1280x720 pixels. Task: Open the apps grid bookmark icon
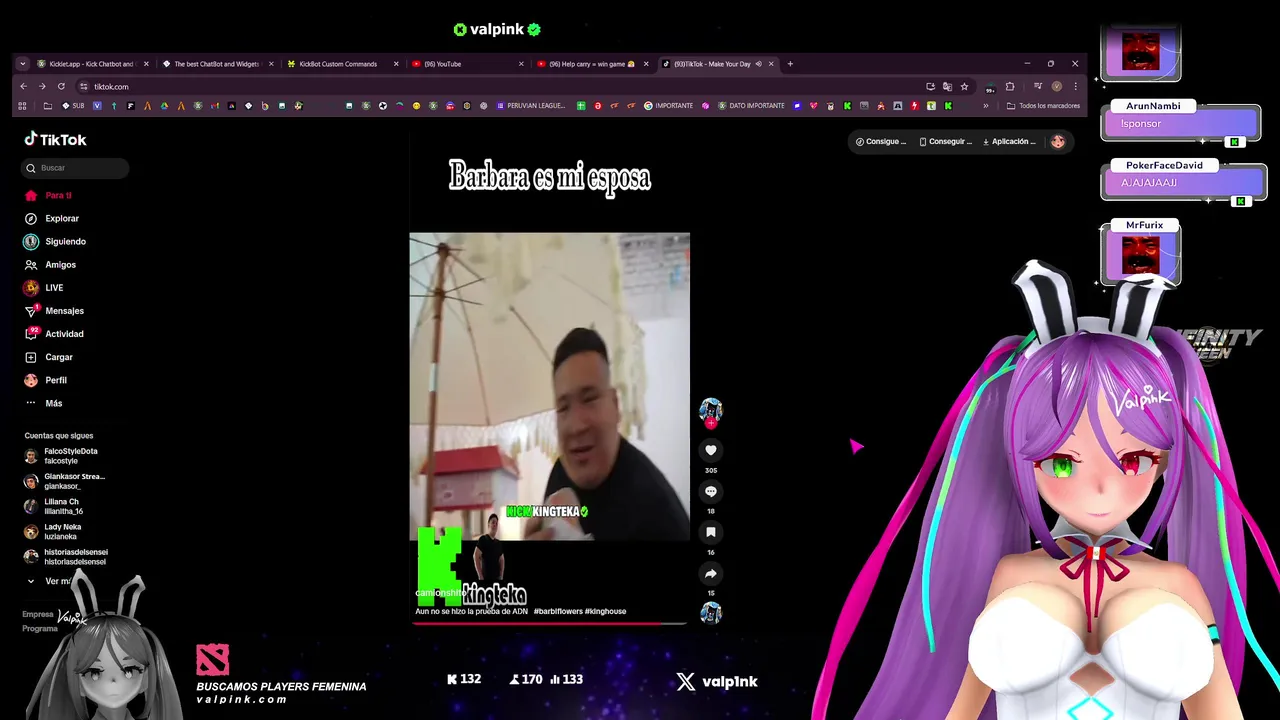coord(23,106)
